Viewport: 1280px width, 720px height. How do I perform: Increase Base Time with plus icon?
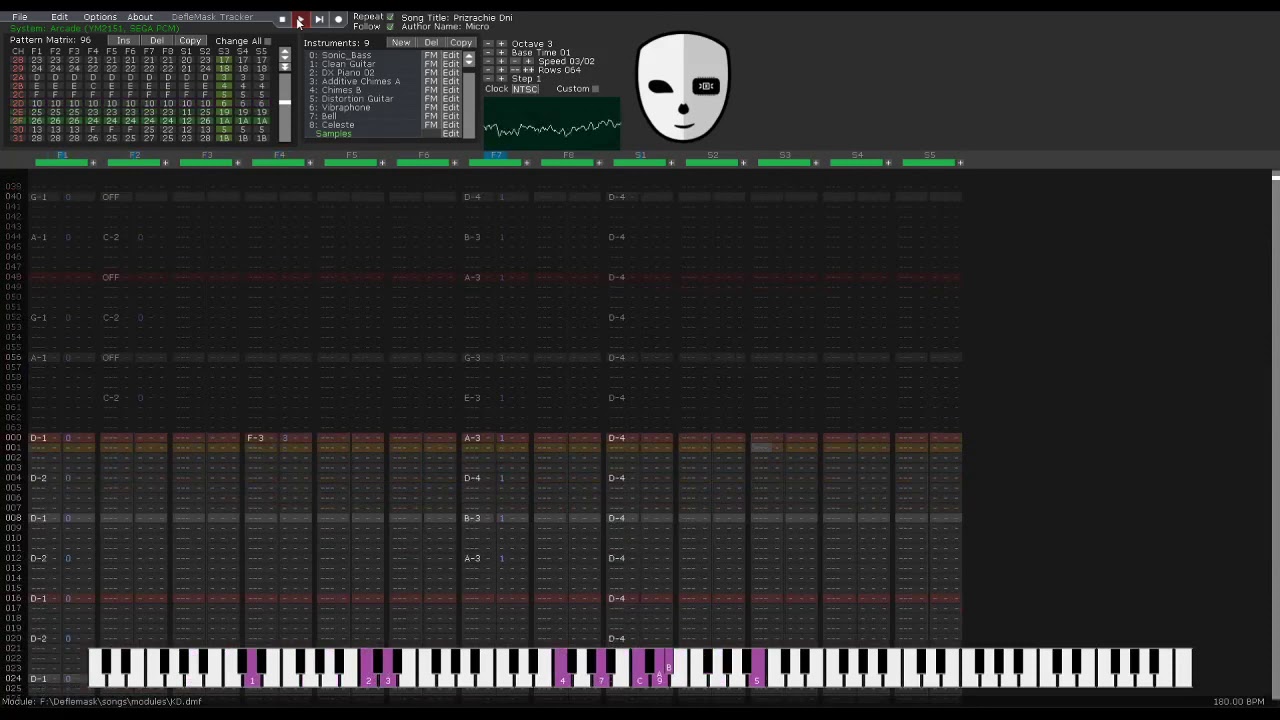tap(501, 53)
